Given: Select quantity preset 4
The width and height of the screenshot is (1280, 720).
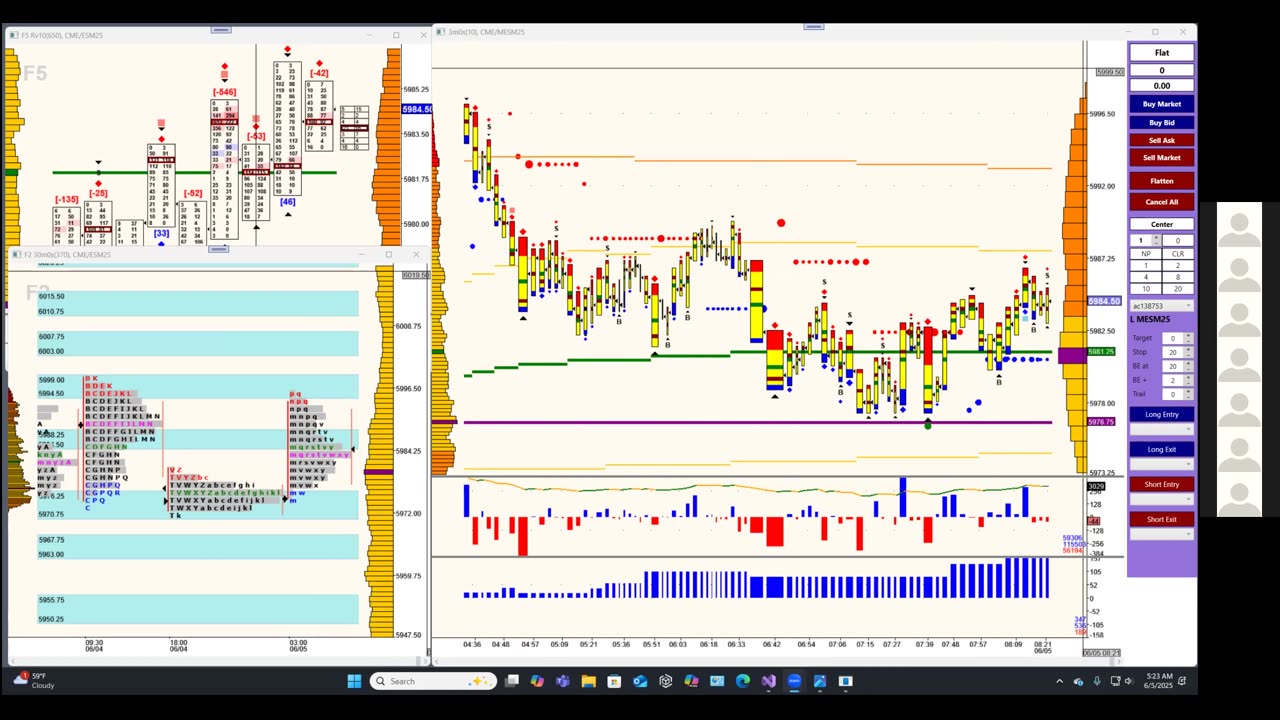Looking at the screenshot, I should (x=1146, y=277).
